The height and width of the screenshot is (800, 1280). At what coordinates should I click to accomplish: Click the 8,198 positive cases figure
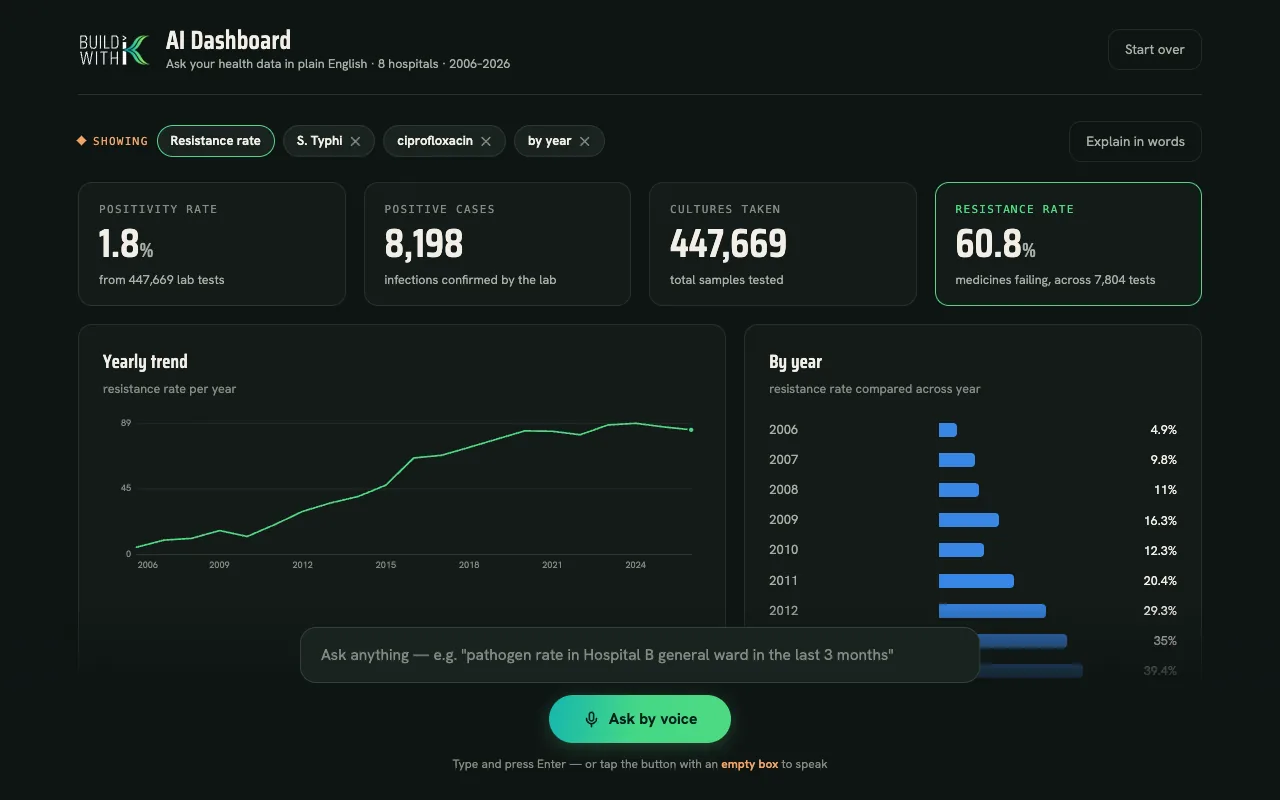[424, 244]
